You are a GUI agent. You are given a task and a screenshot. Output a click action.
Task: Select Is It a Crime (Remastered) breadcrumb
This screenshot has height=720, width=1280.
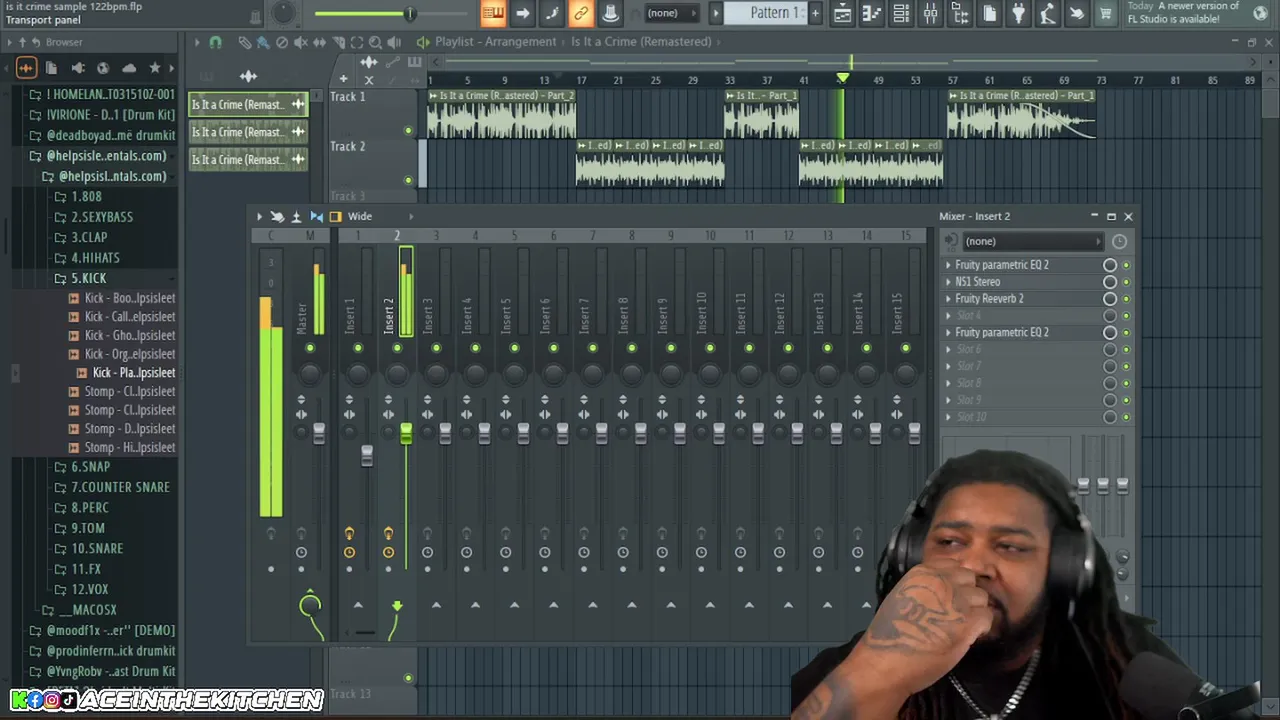641,42
